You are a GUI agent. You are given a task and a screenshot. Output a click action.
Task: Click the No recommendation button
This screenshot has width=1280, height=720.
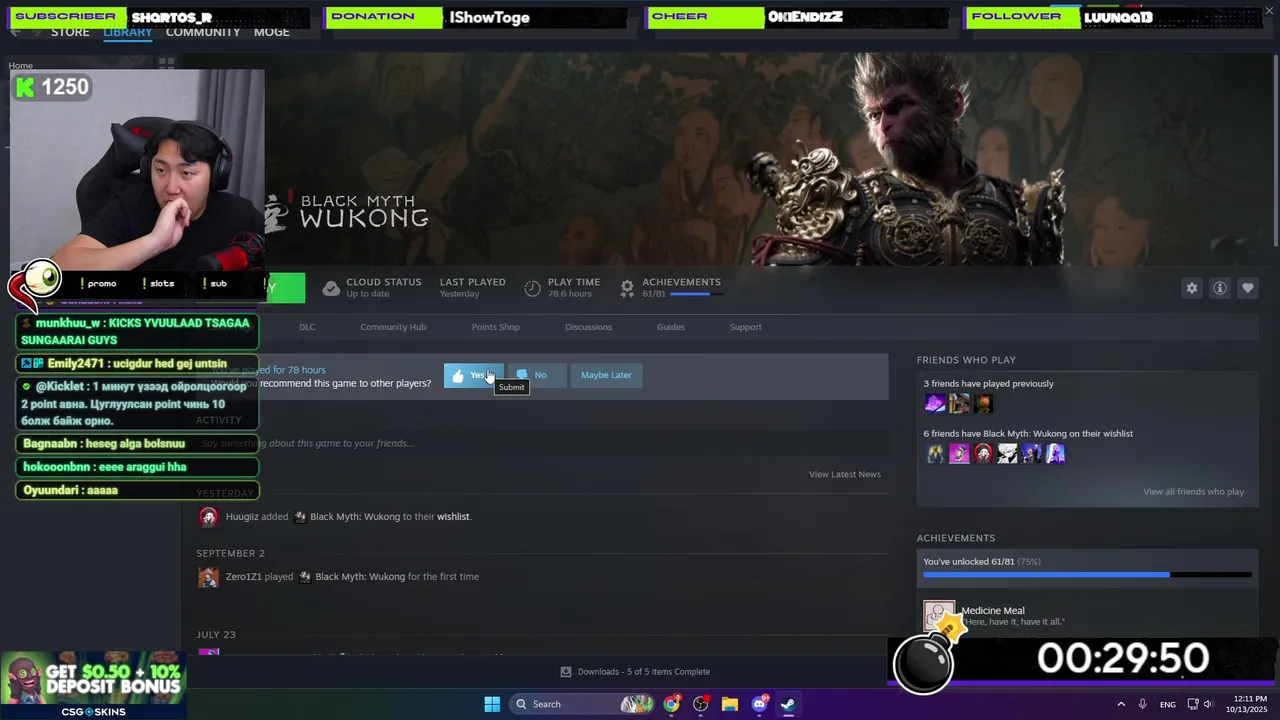[x=536, y=375]
